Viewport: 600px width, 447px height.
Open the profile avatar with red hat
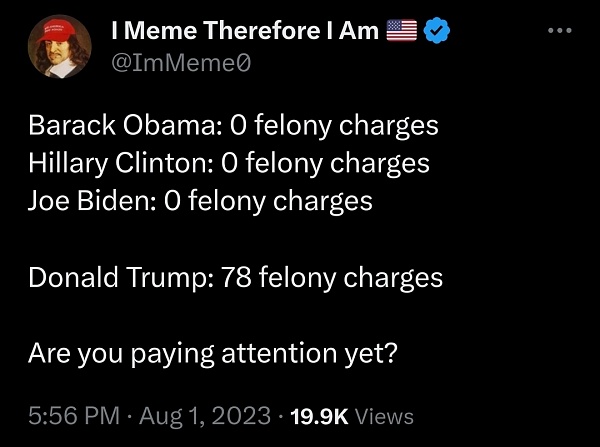(x=59, y=46)
